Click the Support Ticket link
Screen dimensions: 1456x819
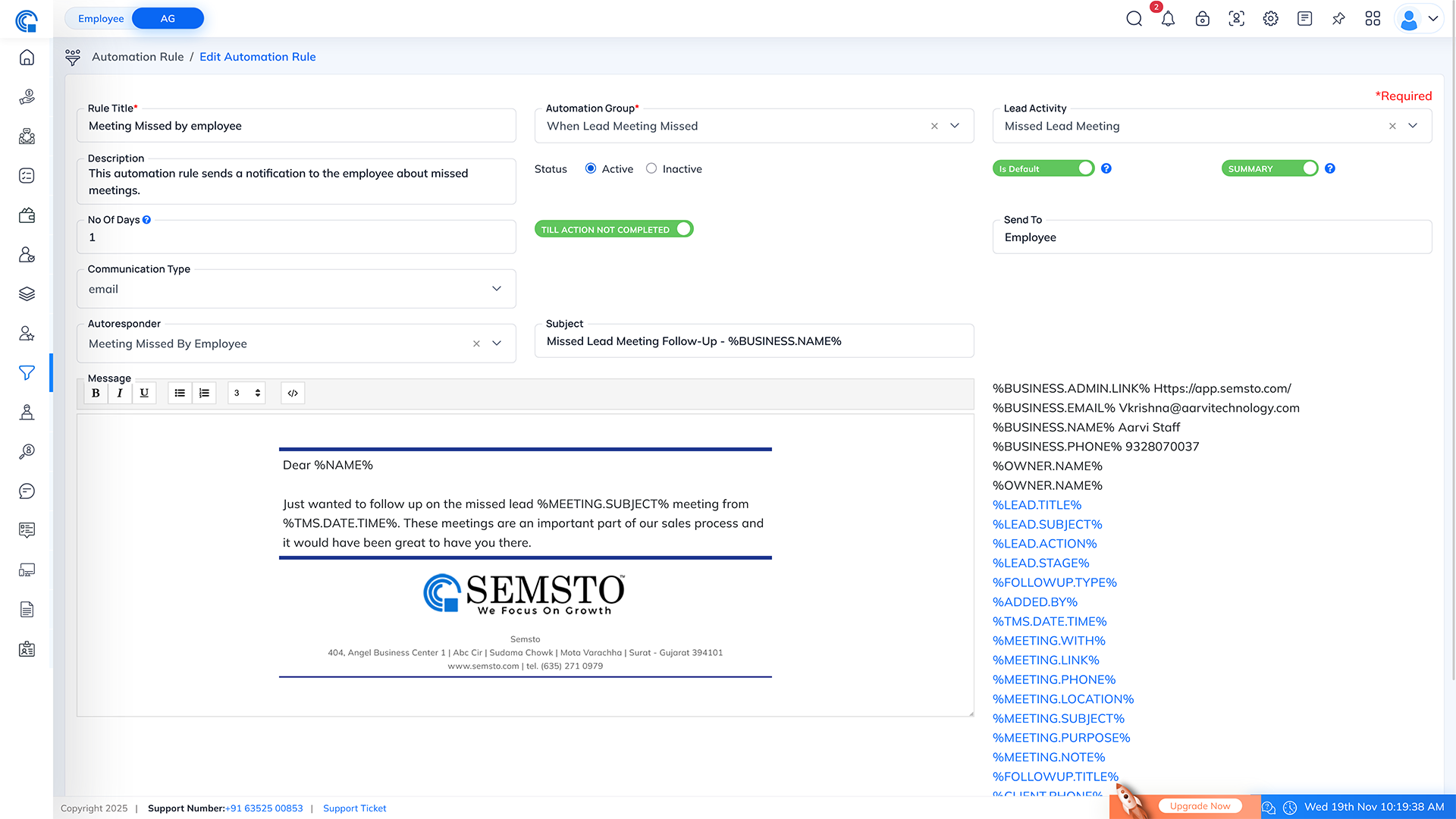354,808
